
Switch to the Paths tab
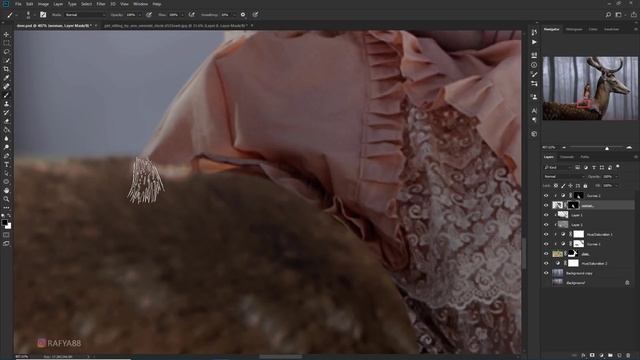[584, 157]
